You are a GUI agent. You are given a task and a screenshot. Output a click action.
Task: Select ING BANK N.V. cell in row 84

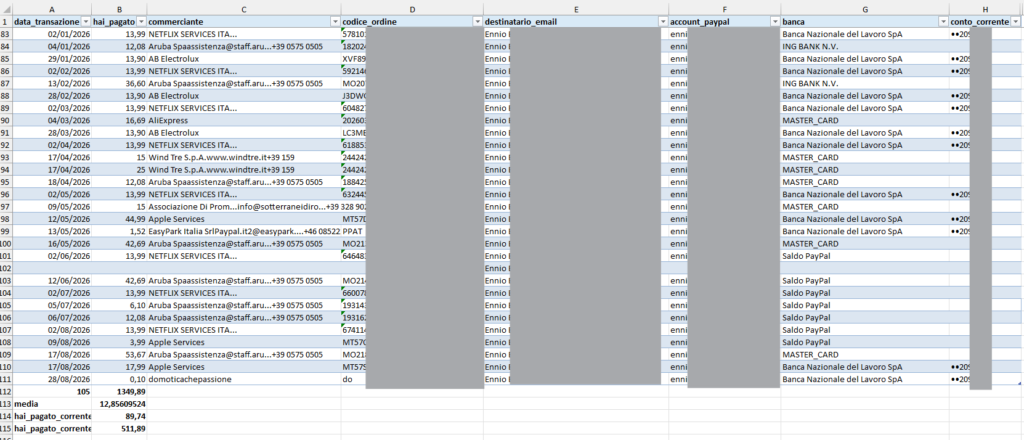[x=865, y=46]
